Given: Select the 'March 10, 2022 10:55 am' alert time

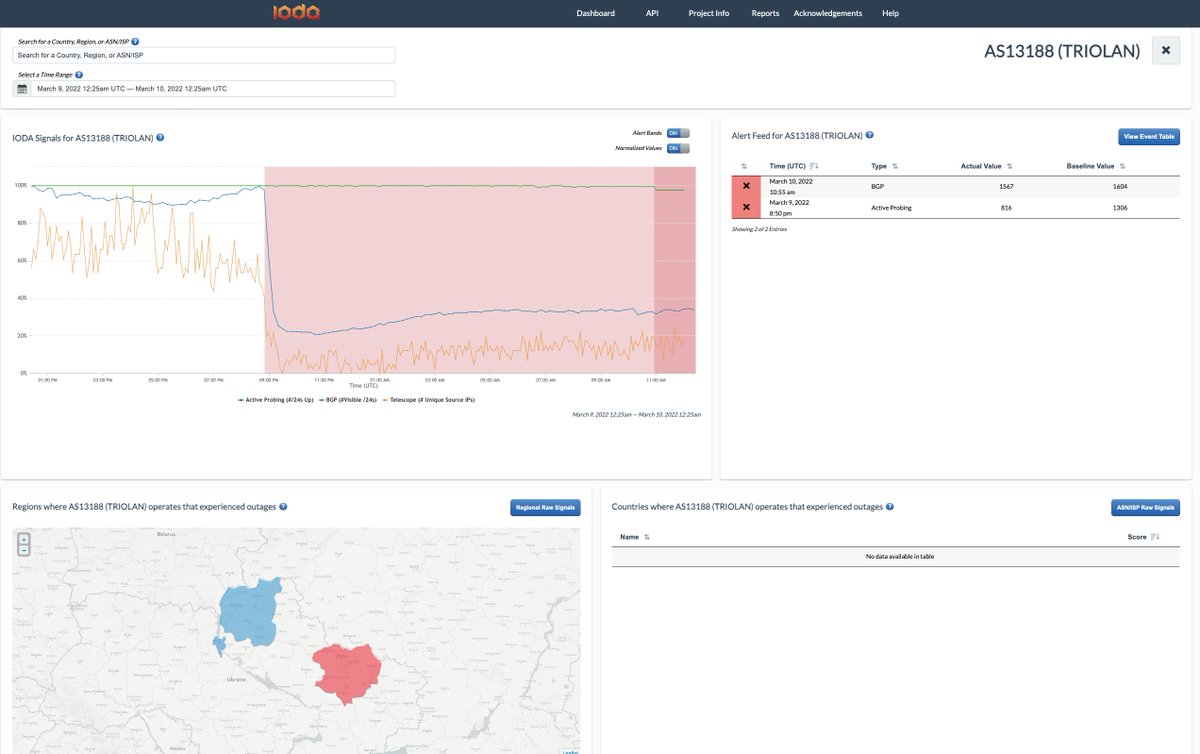Looking at the screenshot, I should pyautogui.click(x=791, y=186).
